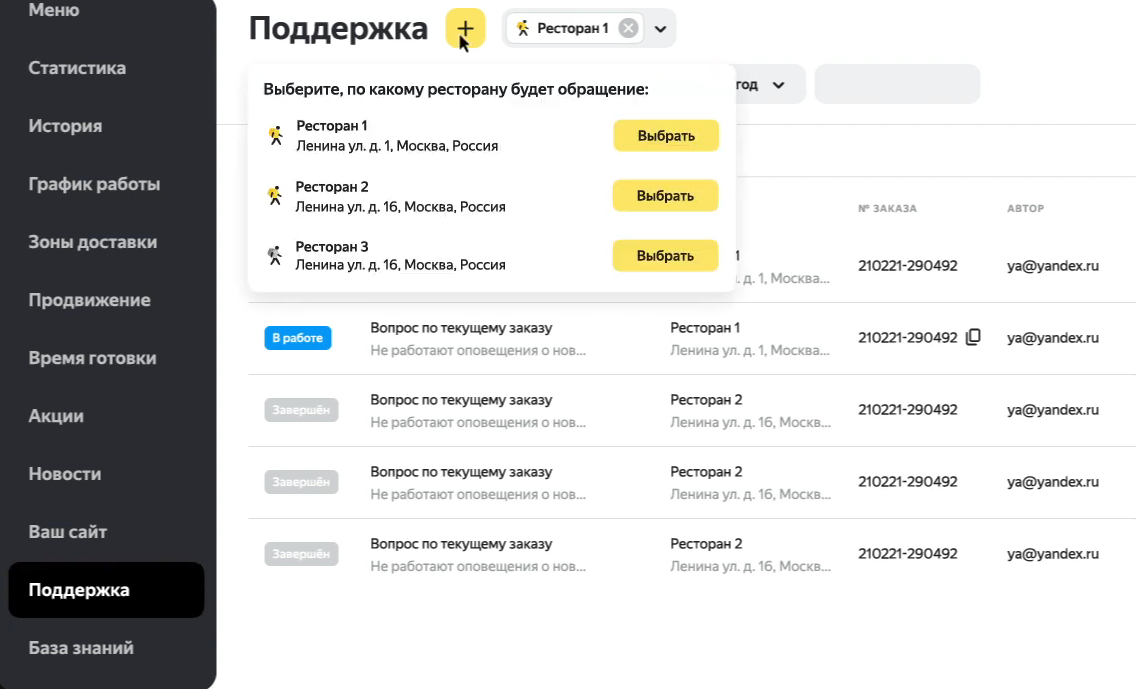Click the grey Ресторан 3 courier icon
Image resolution: width=1136 pixels, height=689 pixels.
[275, 256]
